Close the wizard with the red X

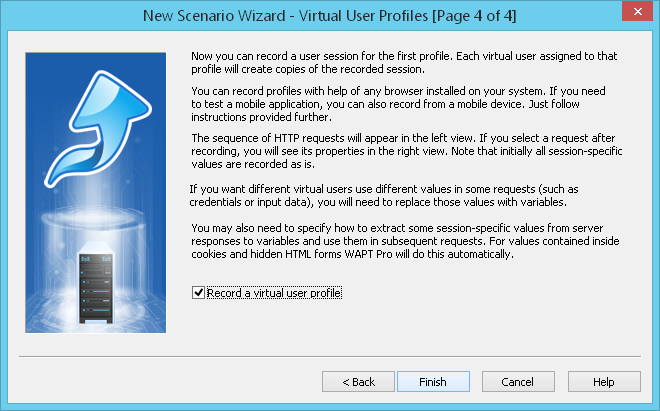[637, 11]
